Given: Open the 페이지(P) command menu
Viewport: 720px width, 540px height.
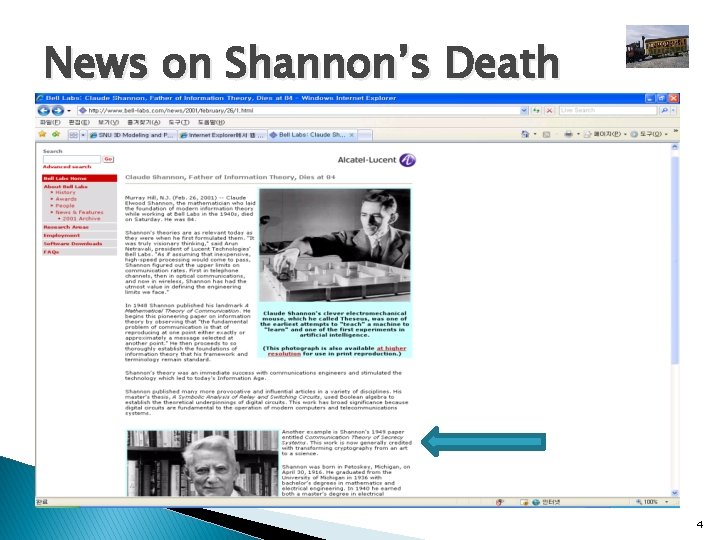Looking at the screenshot, I should coord(605,134).
